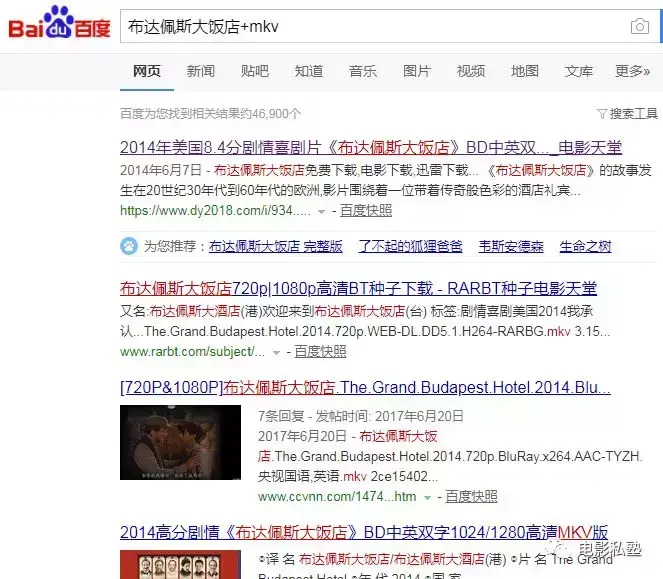The width and height of the screenshot is (663, 579).
Task: Open recommended search 了不起的狐狸爸爸
Action: [x=411, y=246]
